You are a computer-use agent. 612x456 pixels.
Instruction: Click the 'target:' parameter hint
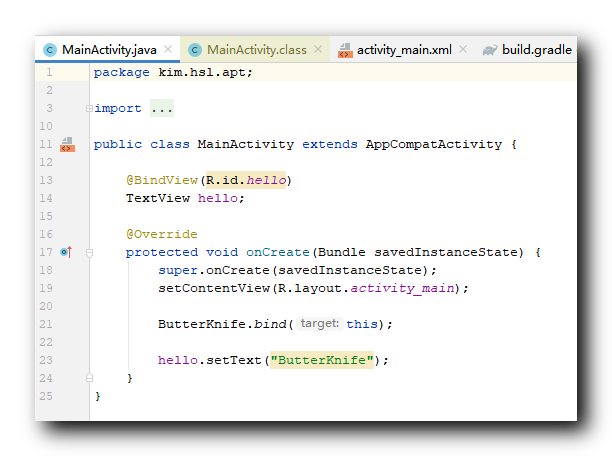[320, 324]
